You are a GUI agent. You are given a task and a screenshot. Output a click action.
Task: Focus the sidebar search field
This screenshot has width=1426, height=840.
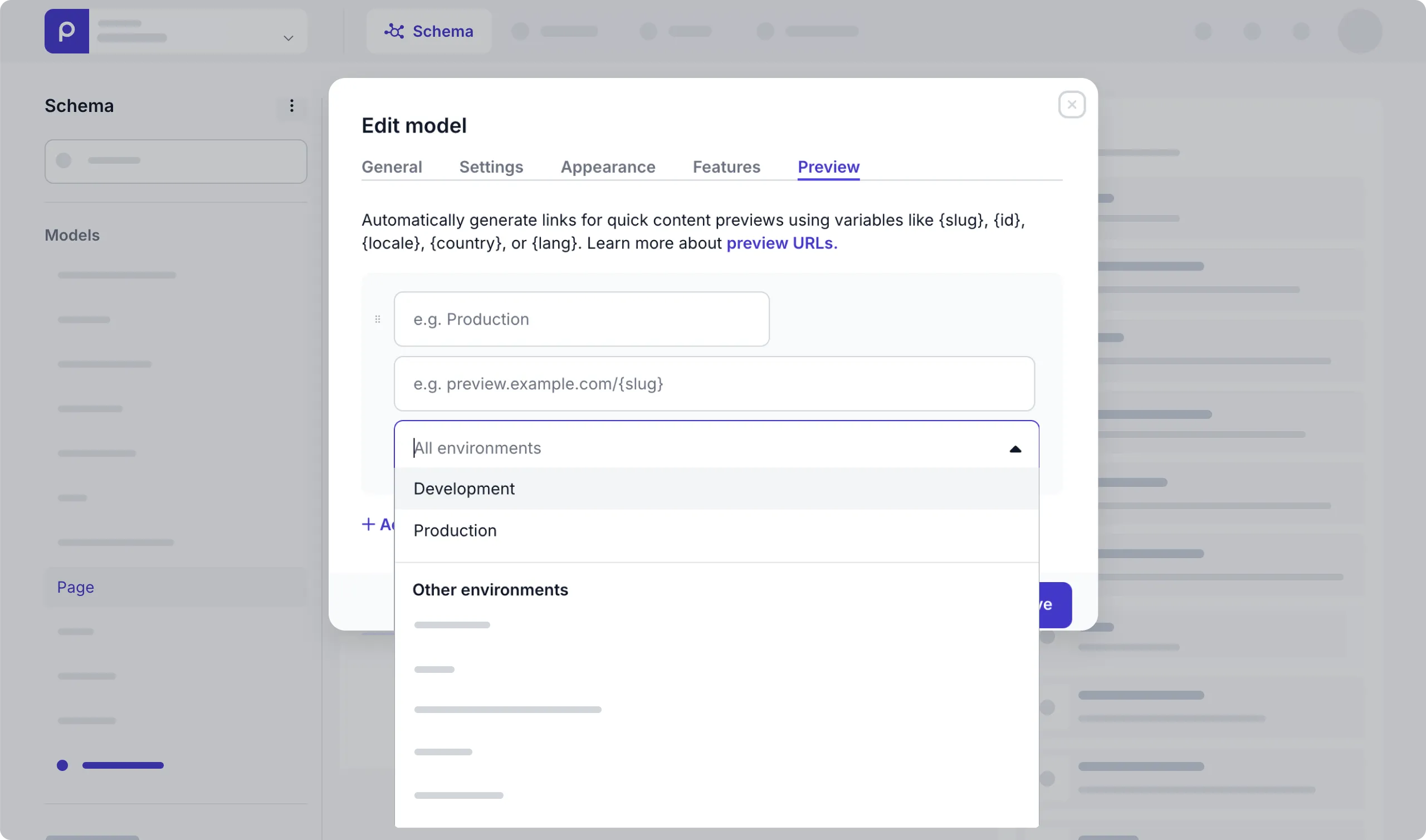point(176,162)
